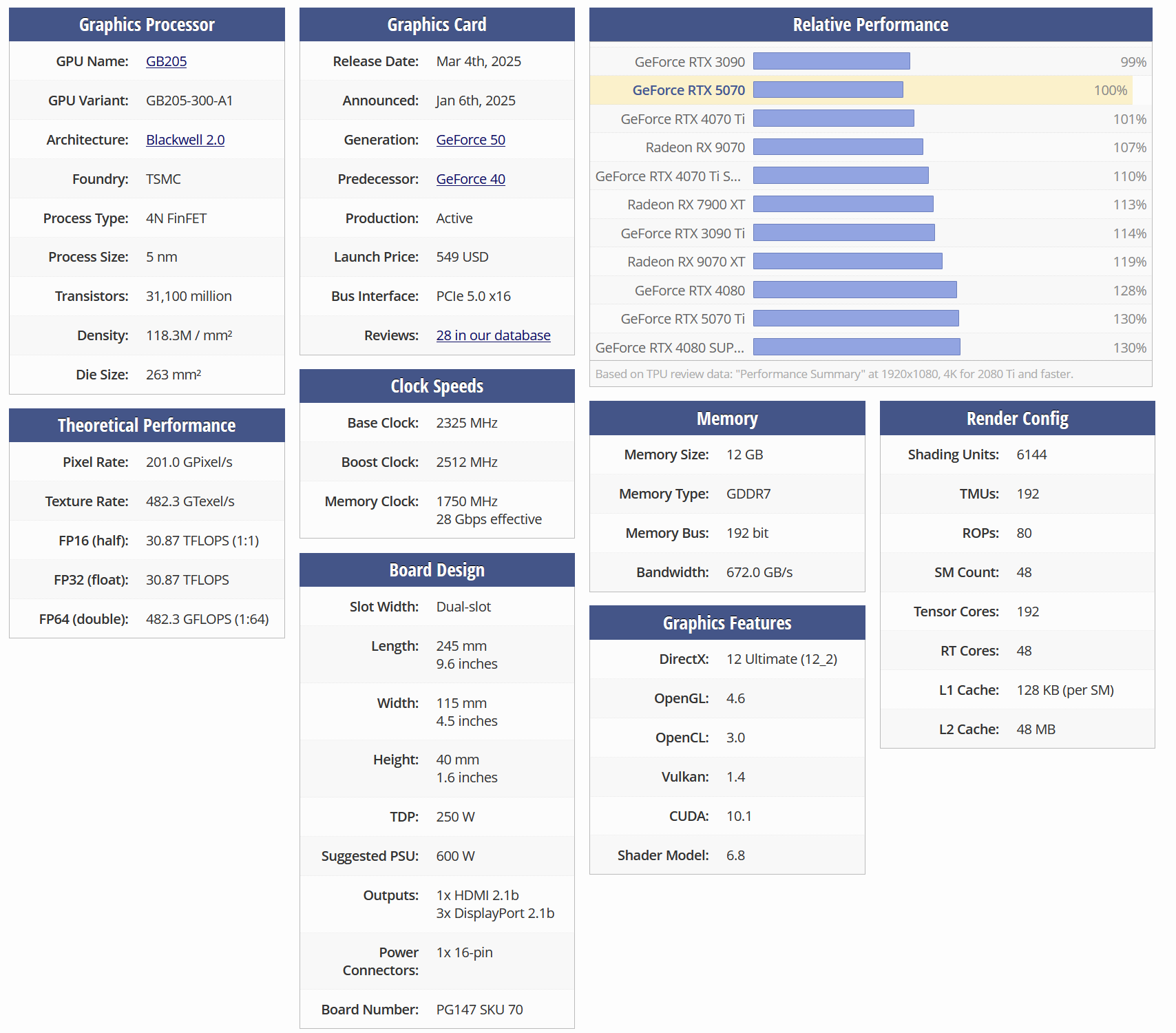Click the TPU review data footnote text
Viewport: 1176px width, 1033px height.
click(834, 374)
